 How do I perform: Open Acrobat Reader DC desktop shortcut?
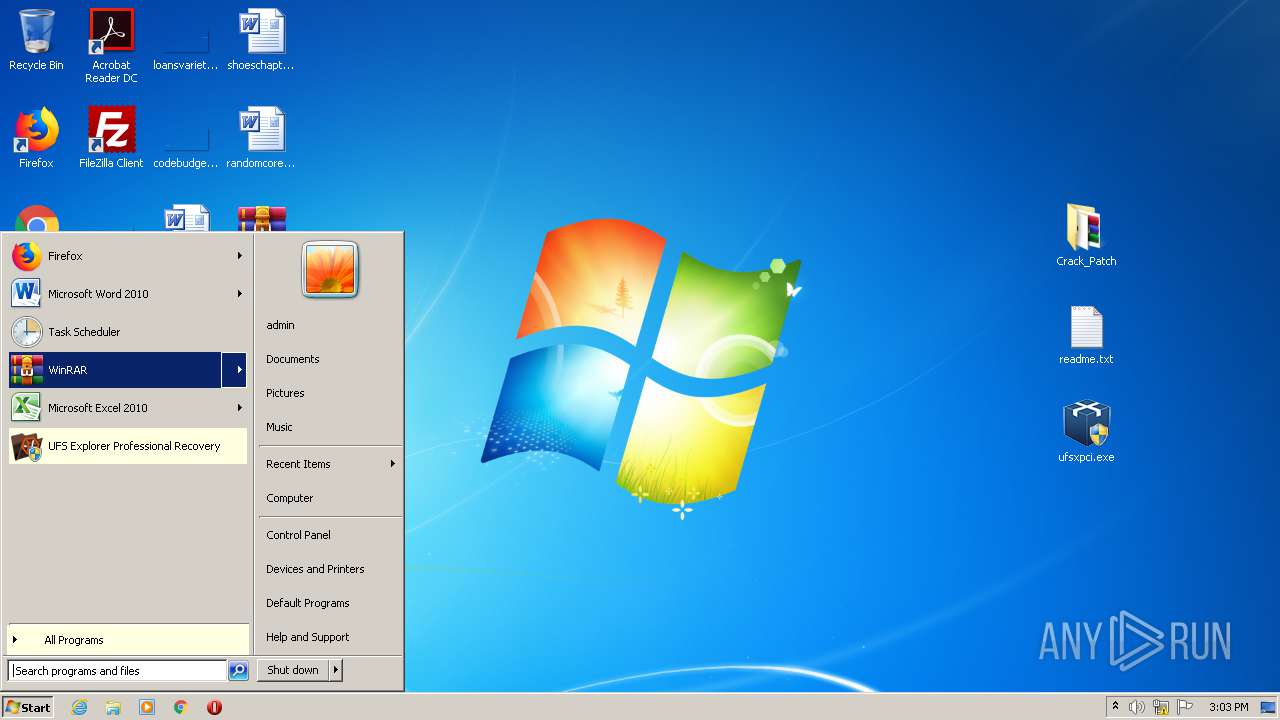coord(111,45)
